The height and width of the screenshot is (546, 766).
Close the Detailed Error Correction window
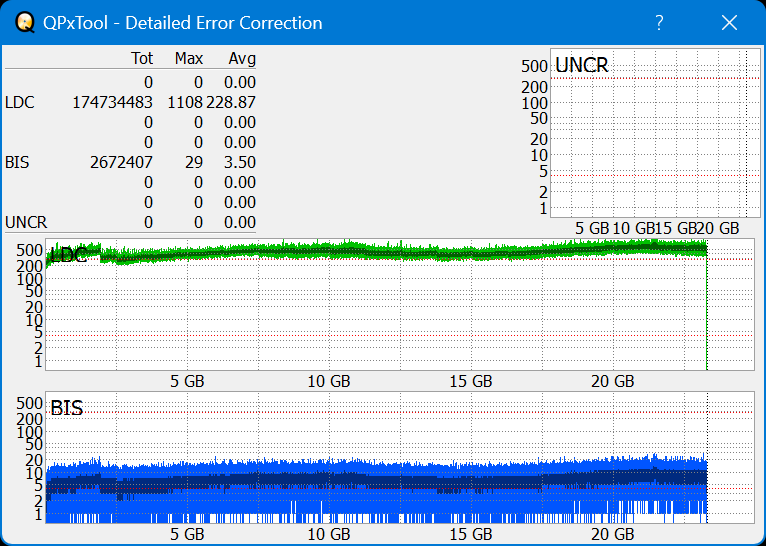729,22
